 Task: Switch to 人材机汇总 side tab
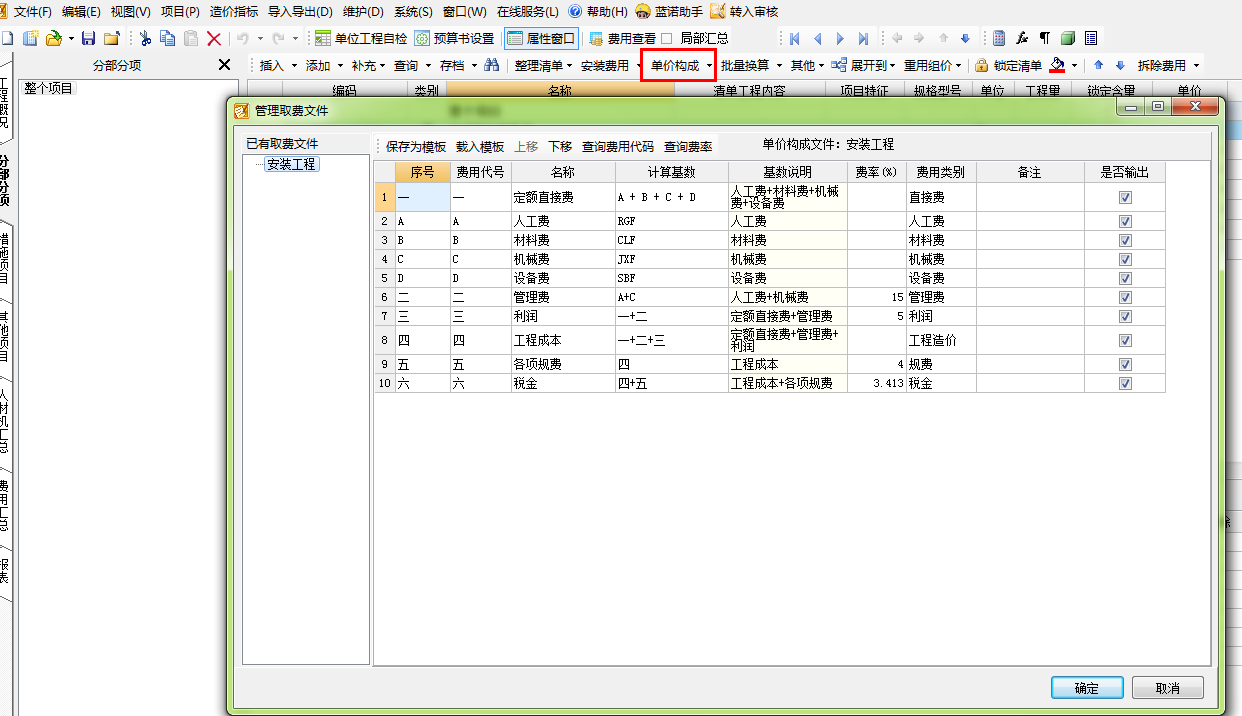(6, 422)
